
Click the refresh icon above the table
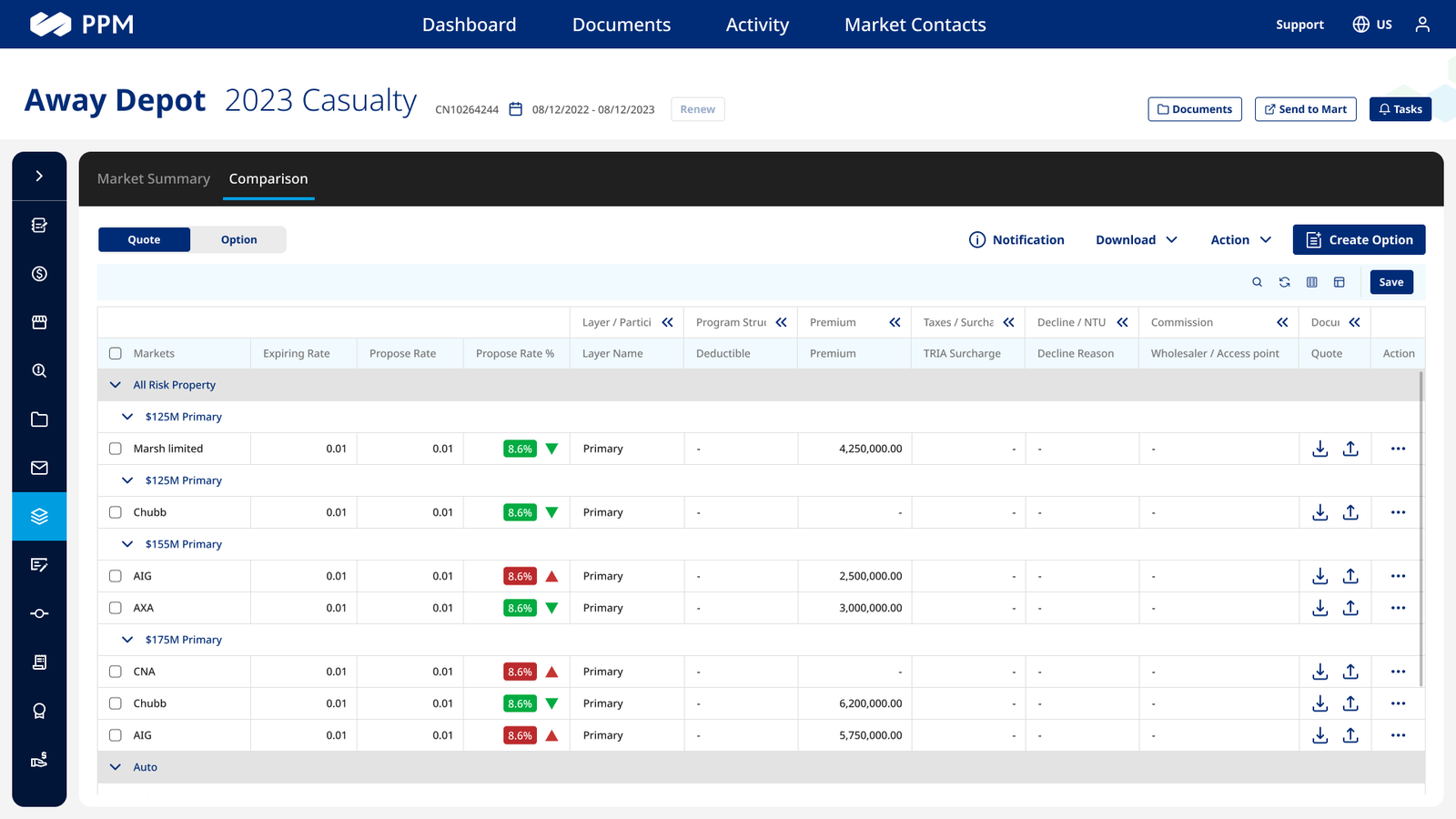pyautogui.click(x=1284, y=282)
